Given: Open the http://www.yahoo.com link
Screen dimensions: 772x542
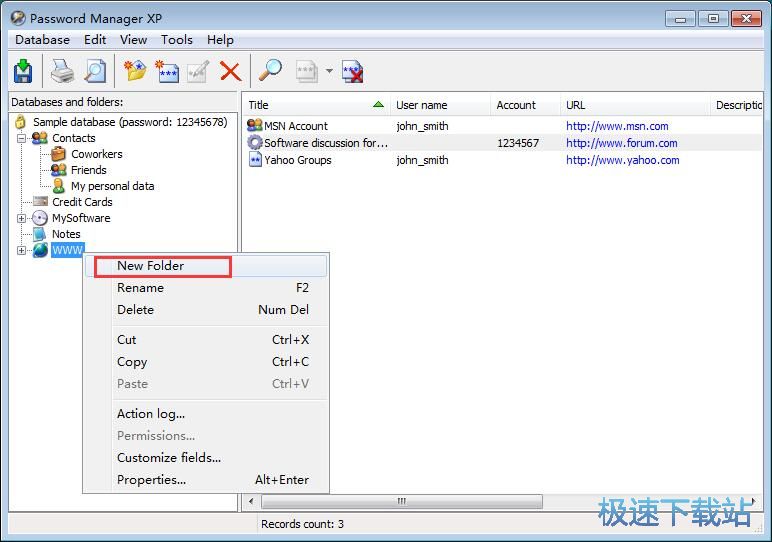Looking at the screenshot, I should tap(622, 160).
